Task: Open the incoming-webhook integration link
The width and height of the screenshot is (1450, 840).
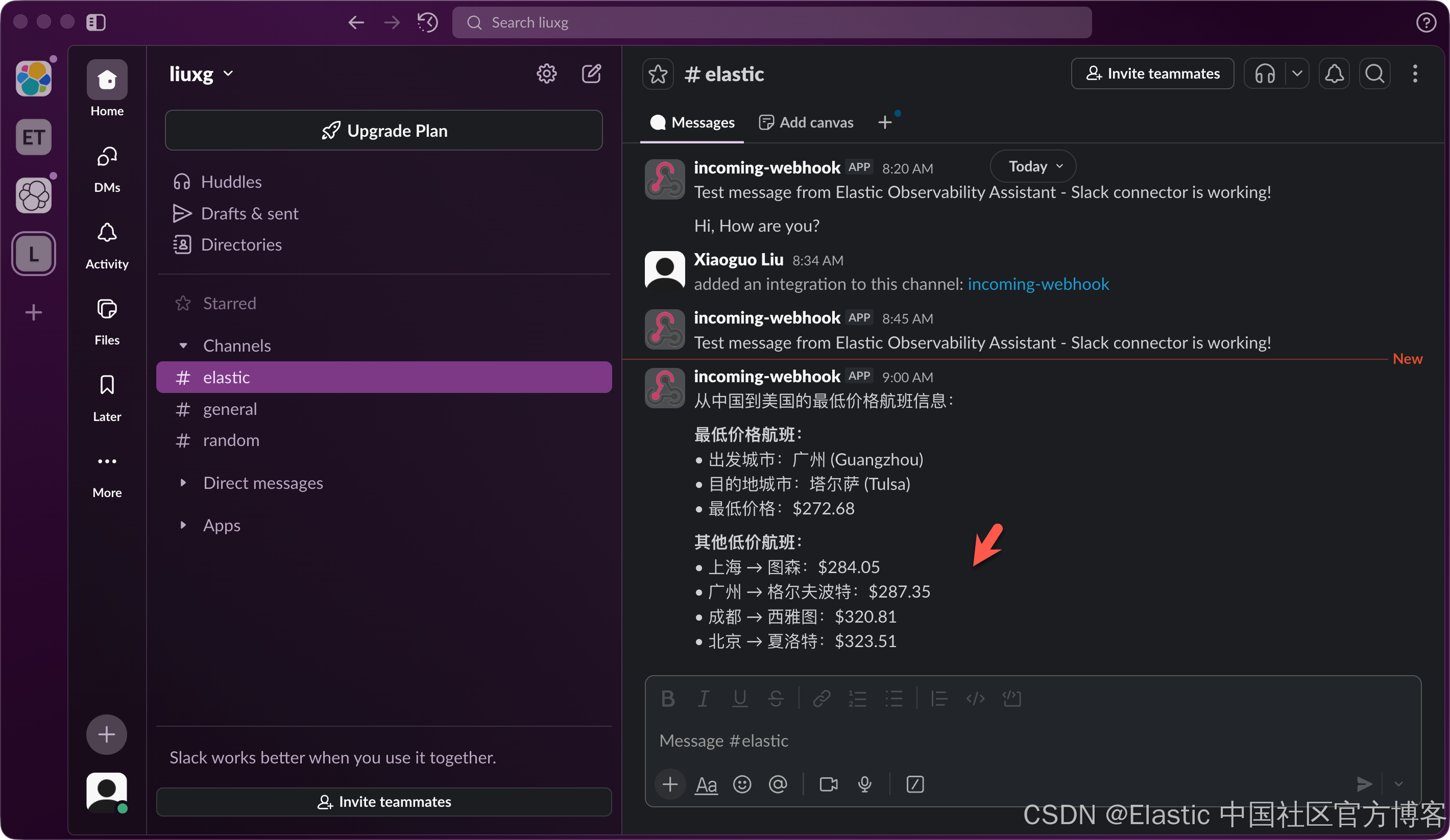Action: (x=1038, y=284)
